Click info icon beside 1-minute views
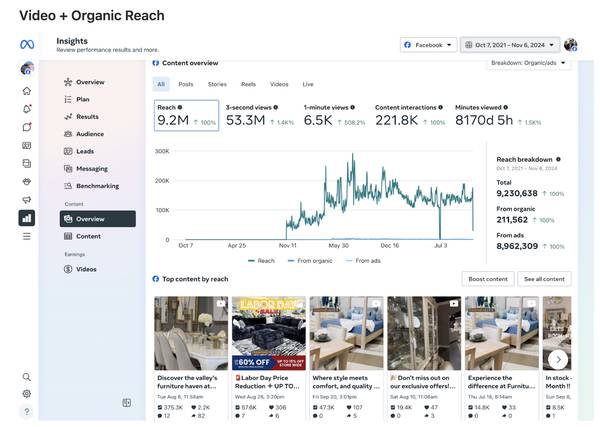 pos(352,108)
